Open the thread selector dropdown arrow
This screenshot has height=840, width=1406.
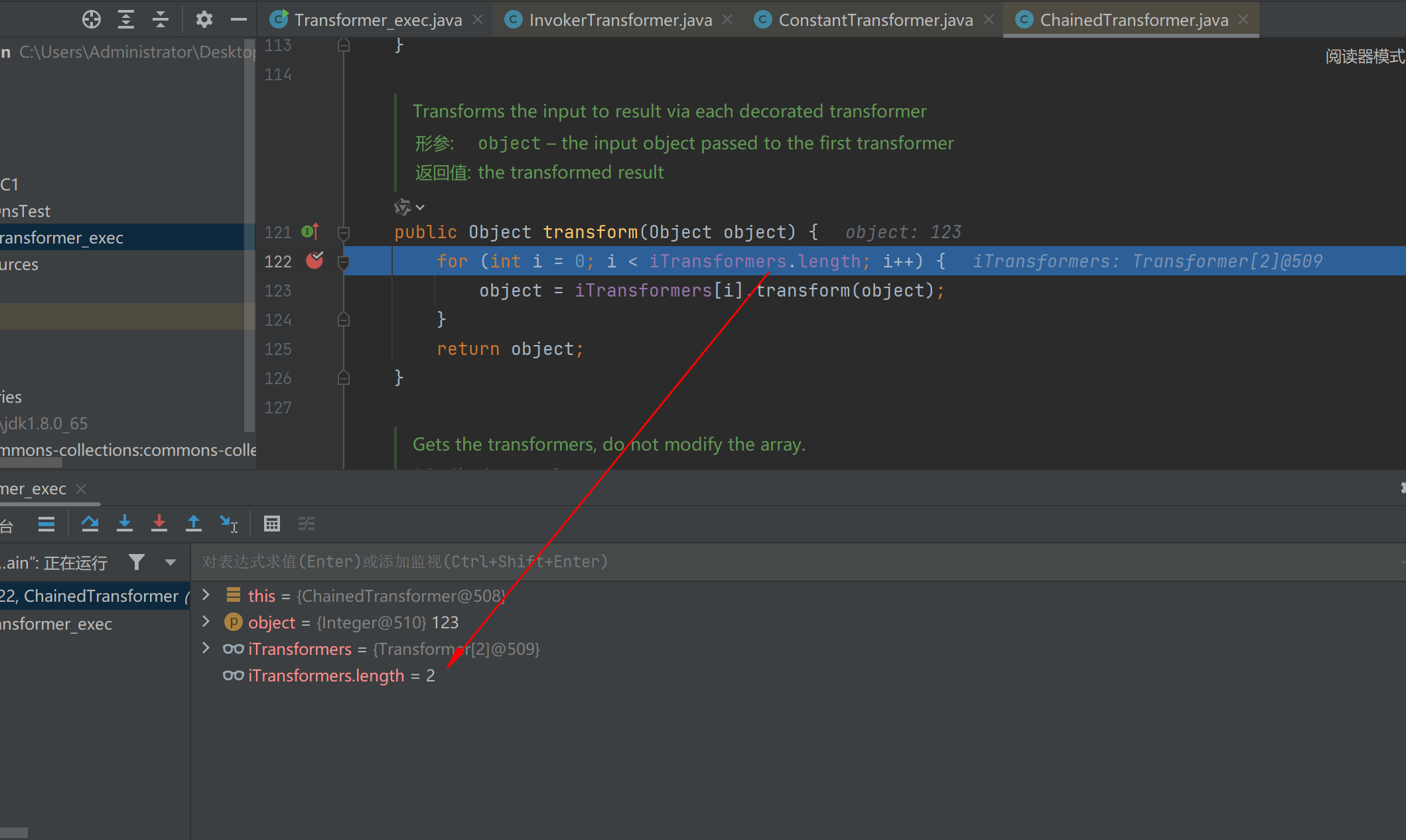click(171, 563)
